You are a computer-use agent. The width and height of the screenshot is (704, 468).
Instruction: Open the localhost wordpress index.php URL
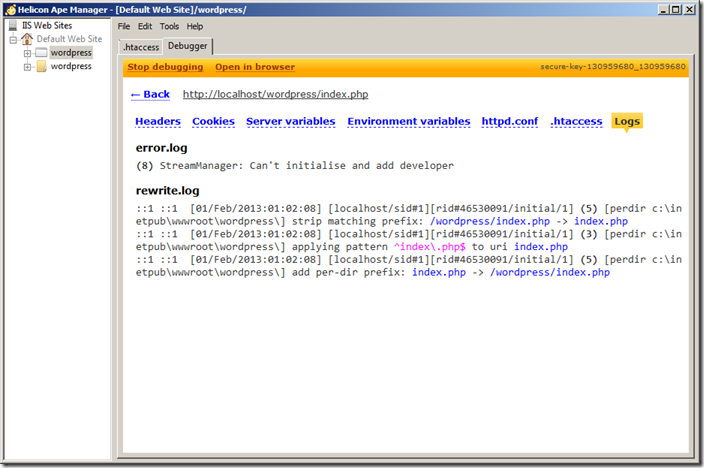(x=275, y=94)
